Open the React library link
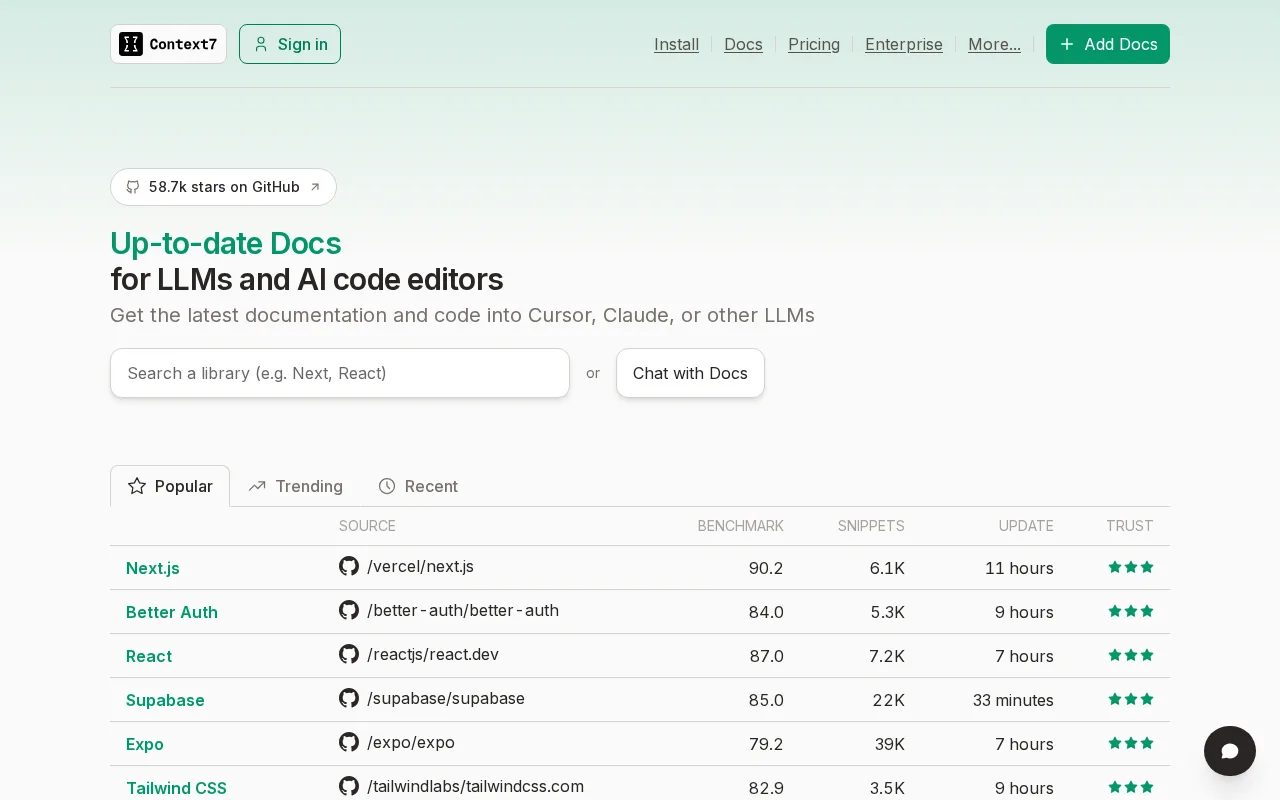 click(149, 656)
